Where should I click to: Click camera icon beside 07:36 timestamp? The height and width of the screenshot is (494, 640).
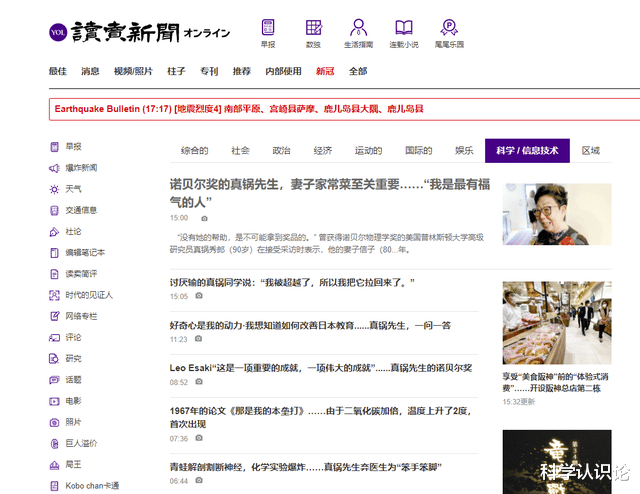pyautogui.click(x=199, y=438)
